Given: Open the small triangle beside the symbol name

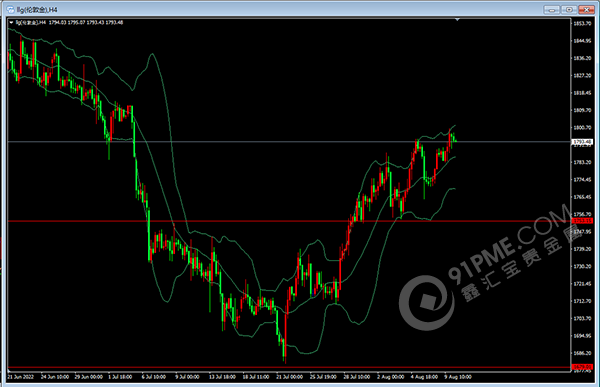Looking at the screenshot, I should tap(11, 23).
